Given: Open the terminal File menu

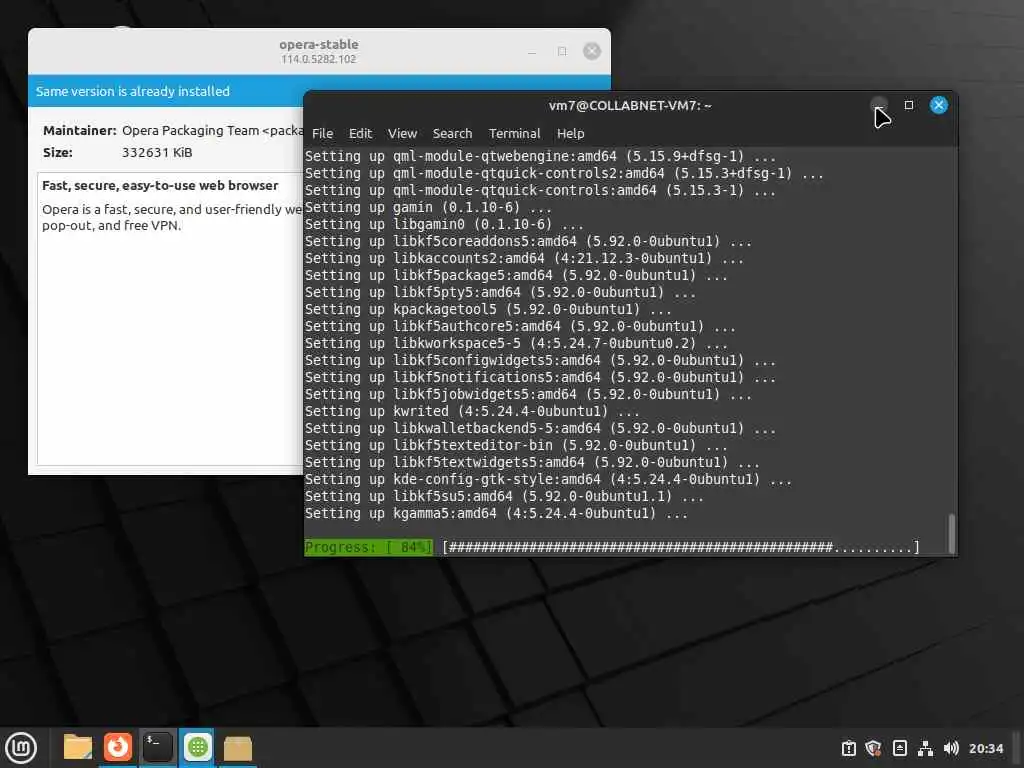Looking at the screenshot, I should point(323,133).
